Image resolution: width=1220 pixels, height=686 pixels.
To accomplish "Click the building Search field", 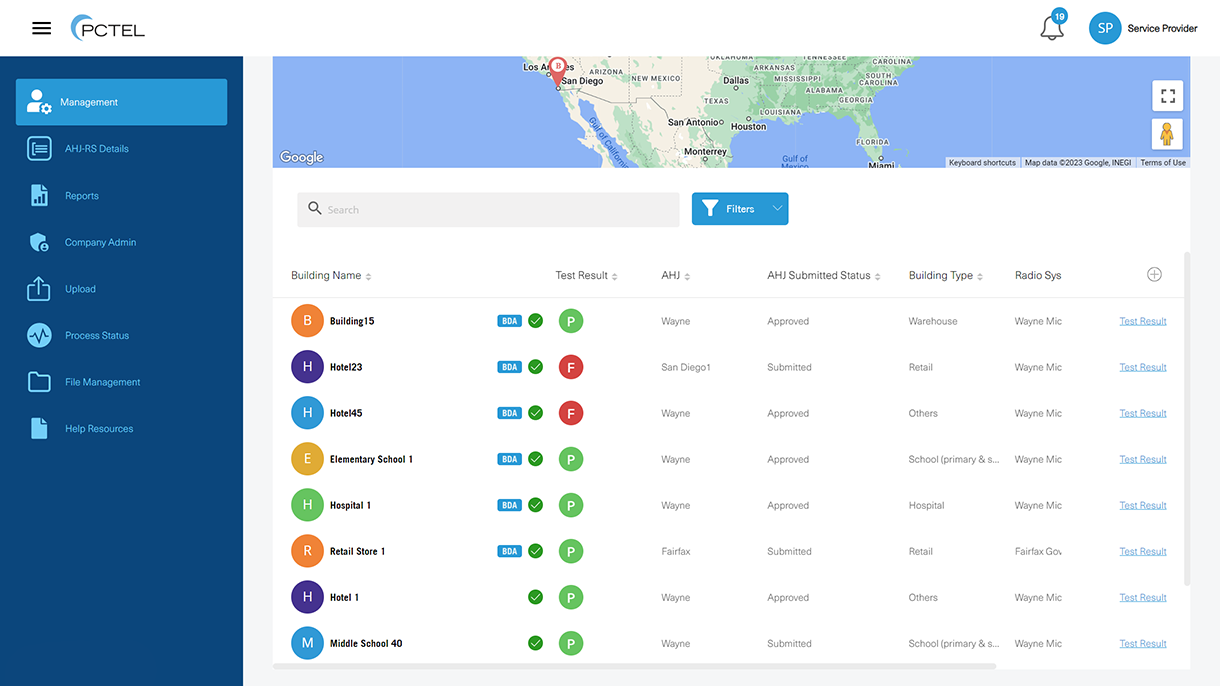I will 488,209.
